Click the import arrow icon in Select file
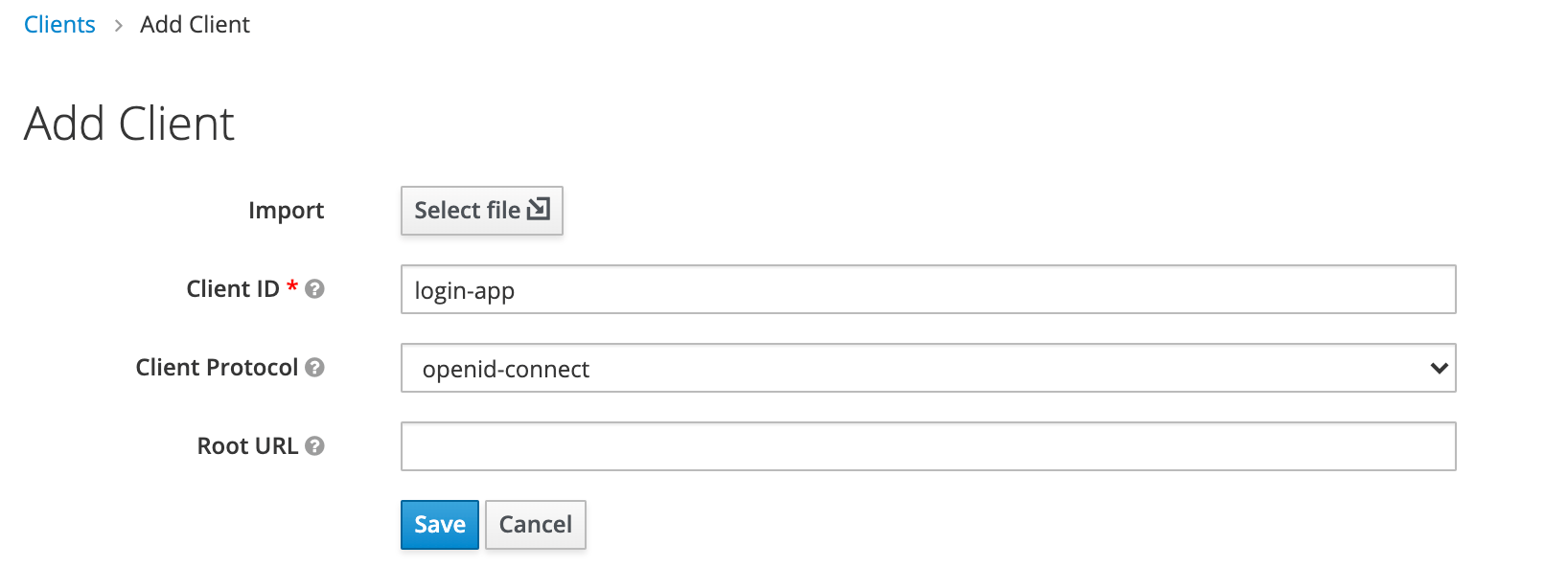 (x=539, y=209)
